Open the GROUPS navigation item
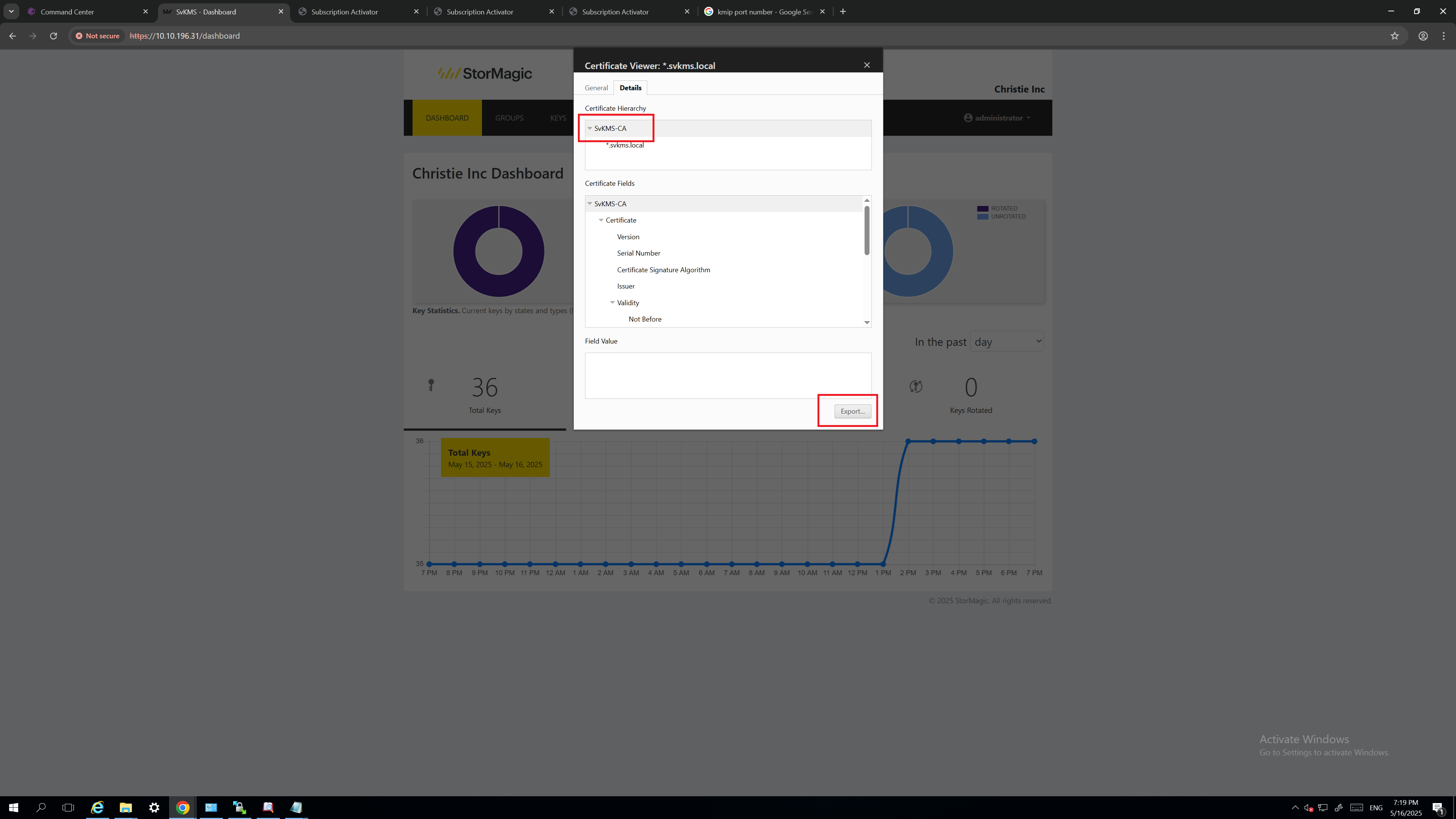Viewport: 1456px width, 819px height. point(509,118)
